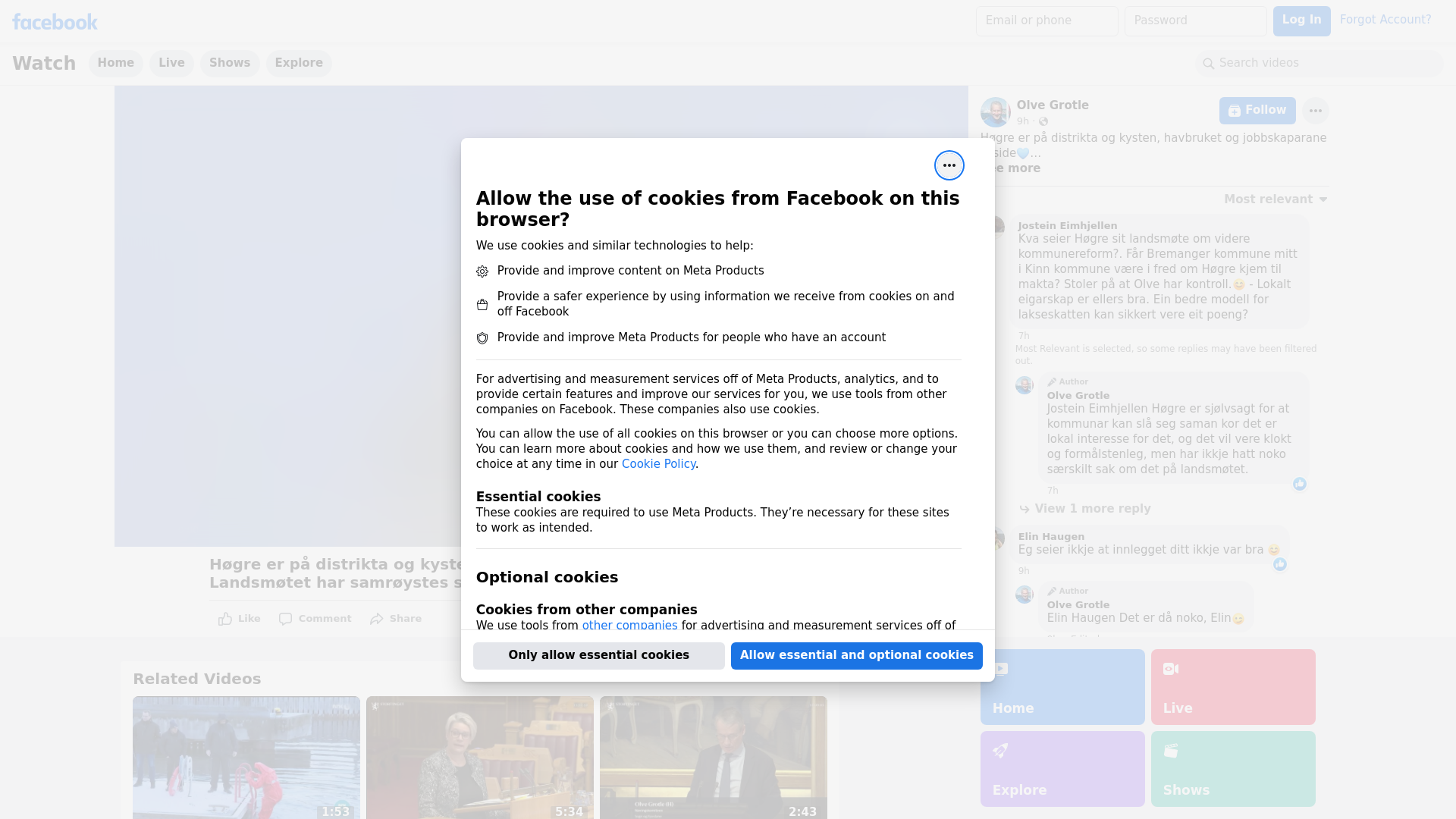Open the Explore tab in Watch
This screenshot has width=1456, height=819.
[x=299, y=63]
